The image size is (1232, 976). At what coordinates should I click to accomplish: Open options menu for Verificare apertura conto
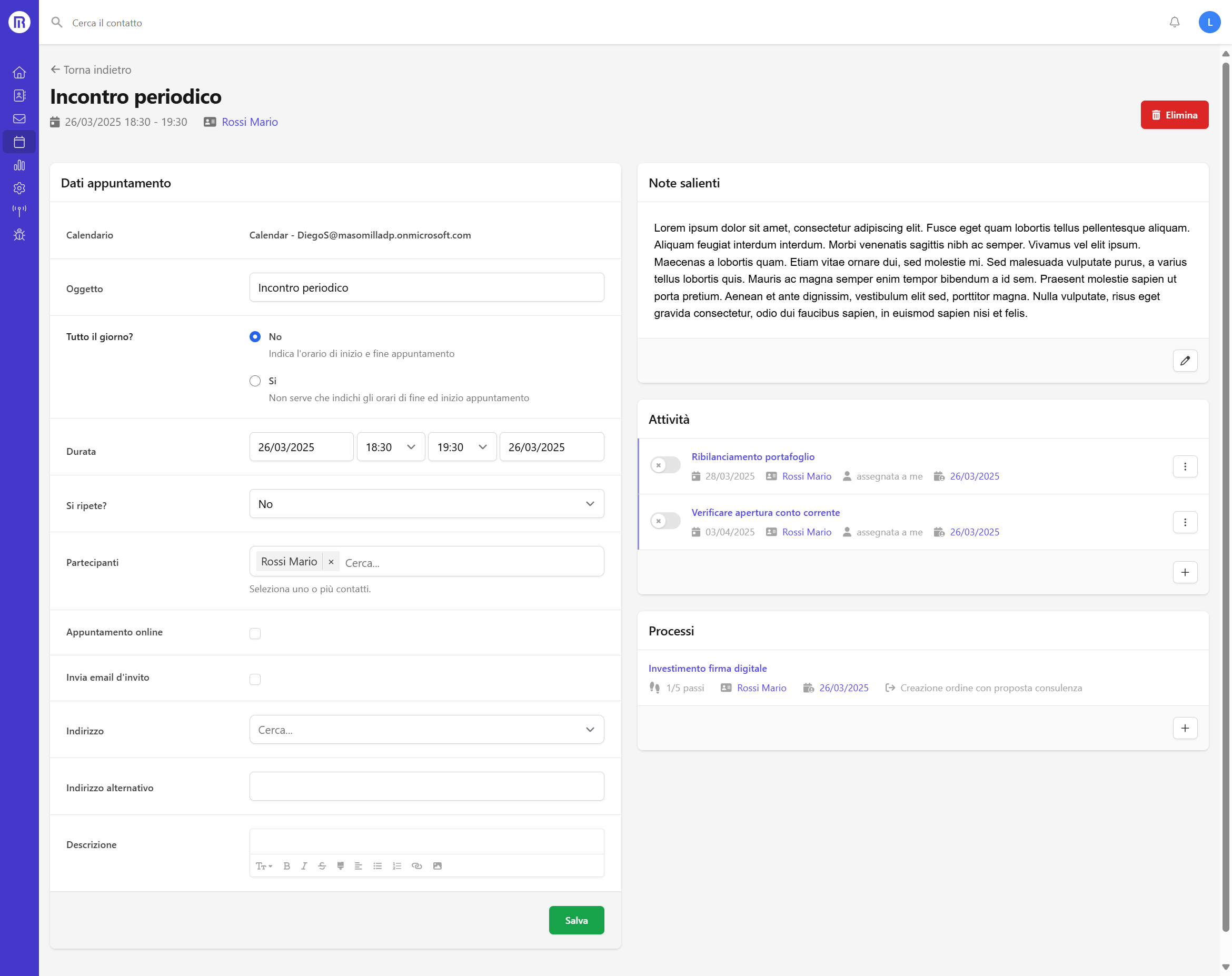[x=1185, y=522]
